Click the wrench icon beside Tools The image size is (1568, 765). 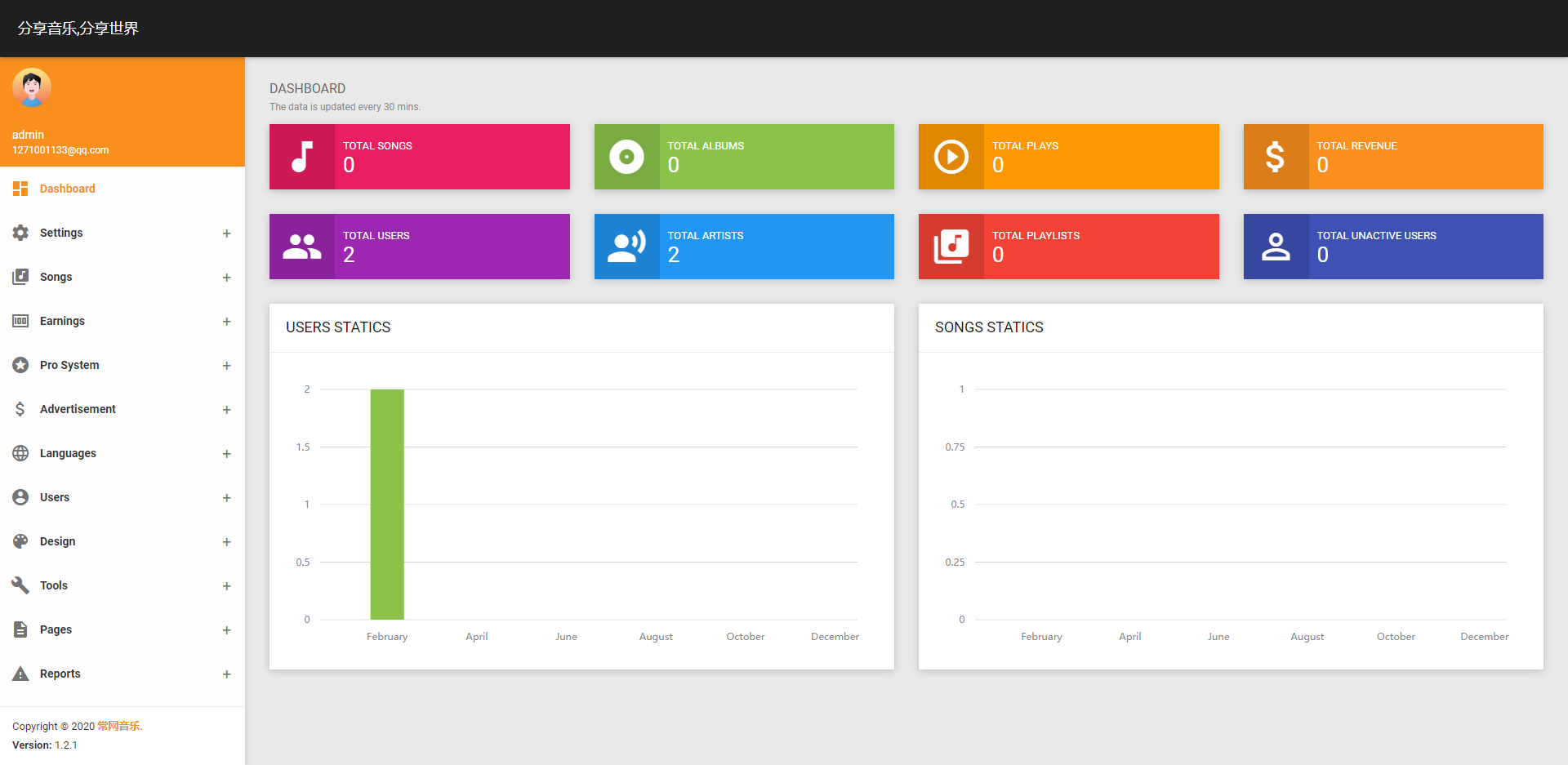(x=20, y=585)
